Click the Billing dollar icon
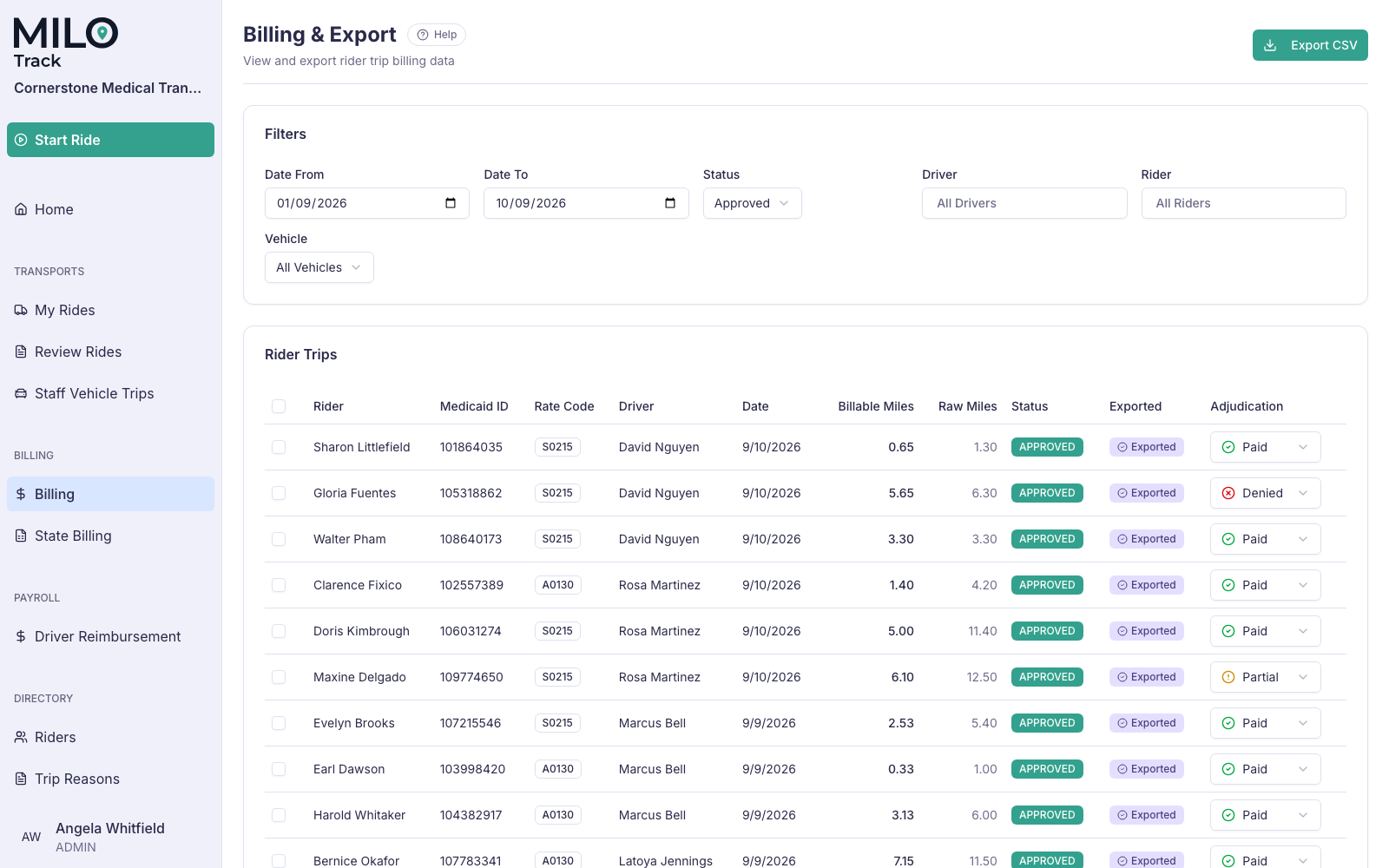The height and width of the screenshot is (868, 1389). (x=21, y=494)
